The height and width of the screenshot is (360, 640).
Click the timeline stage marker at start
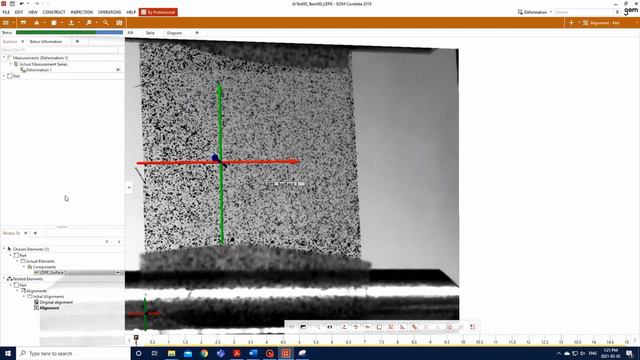coord(136,338)
